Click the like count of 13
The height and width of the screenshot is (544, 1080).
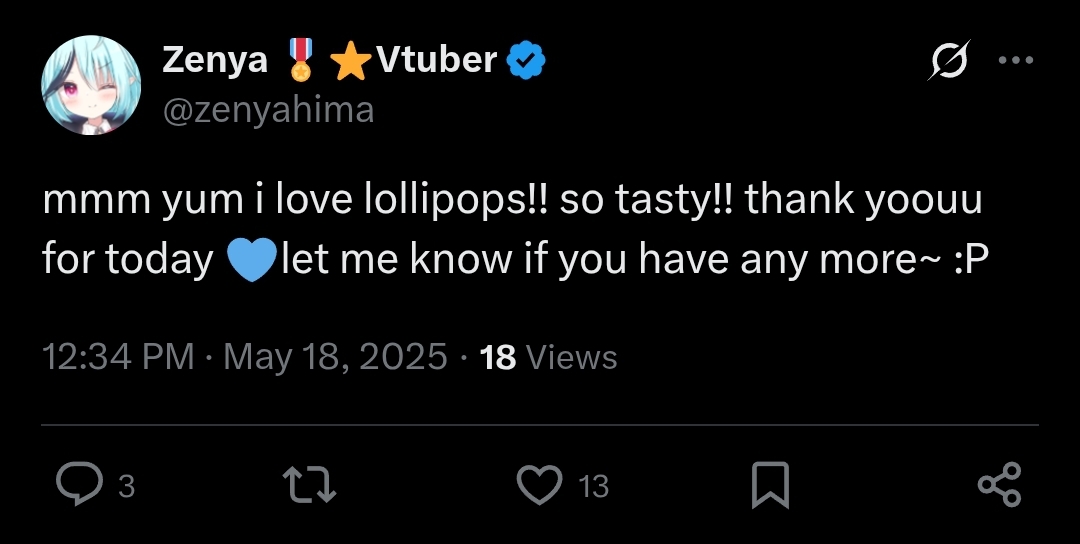coord(593,487)
